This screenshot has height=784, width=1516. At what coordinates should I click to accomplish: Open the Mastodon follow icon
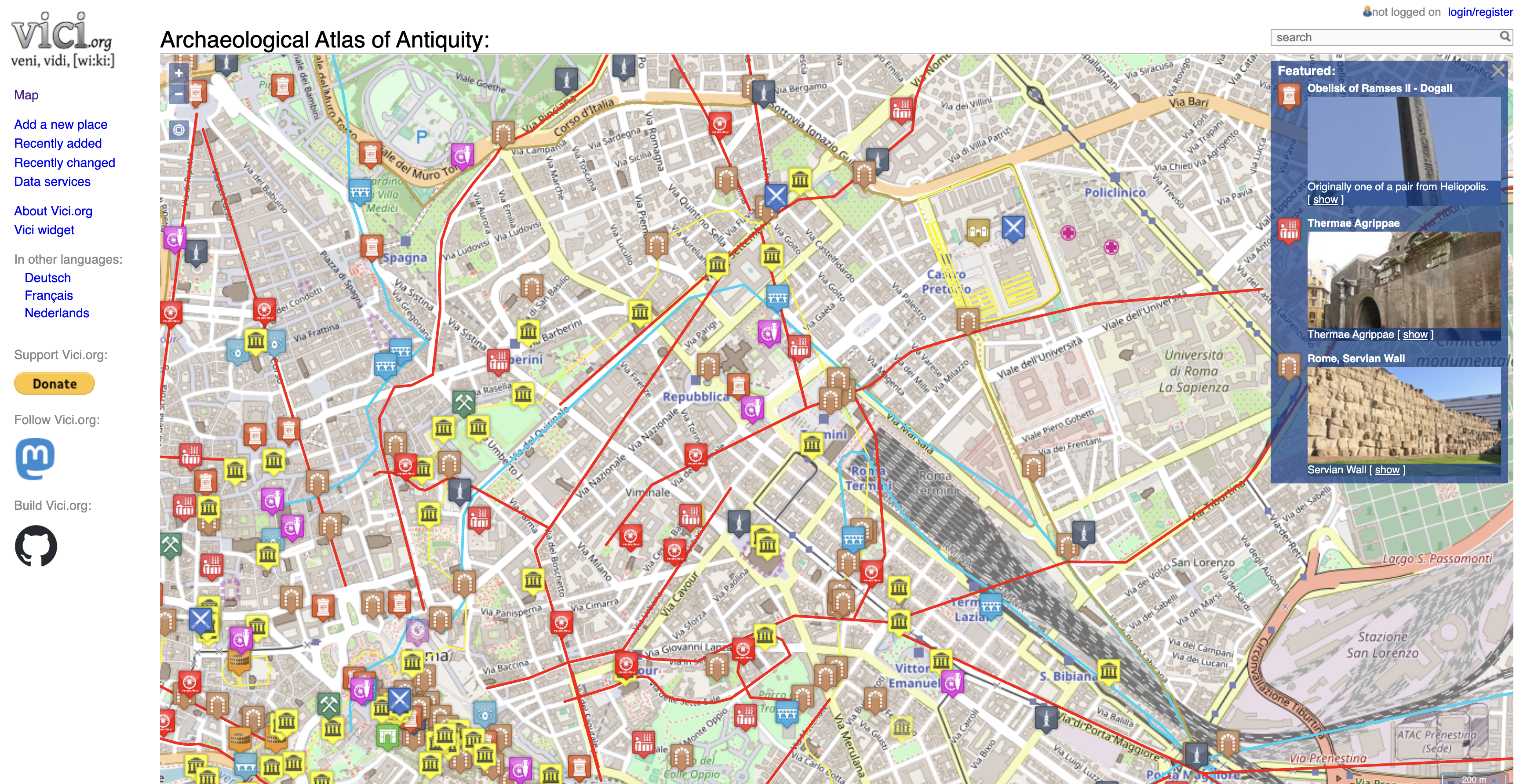click(x=35, y=459)
